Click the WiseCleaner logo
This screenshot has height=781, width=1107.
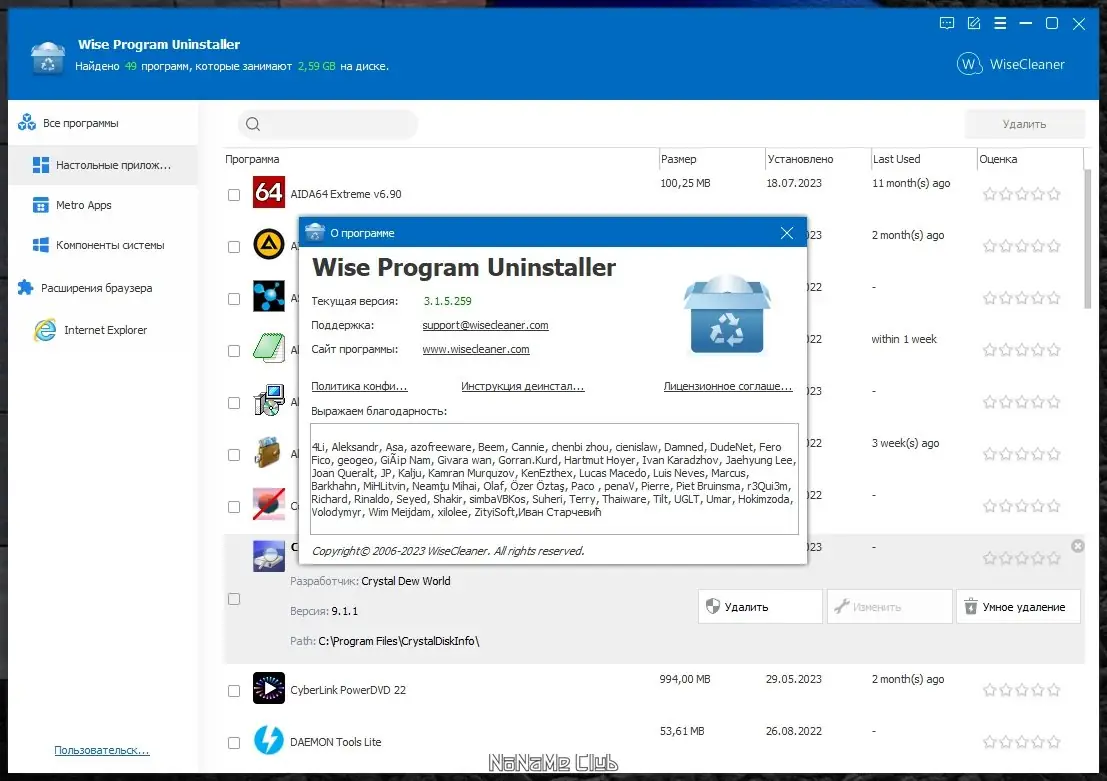(1010, 64)
